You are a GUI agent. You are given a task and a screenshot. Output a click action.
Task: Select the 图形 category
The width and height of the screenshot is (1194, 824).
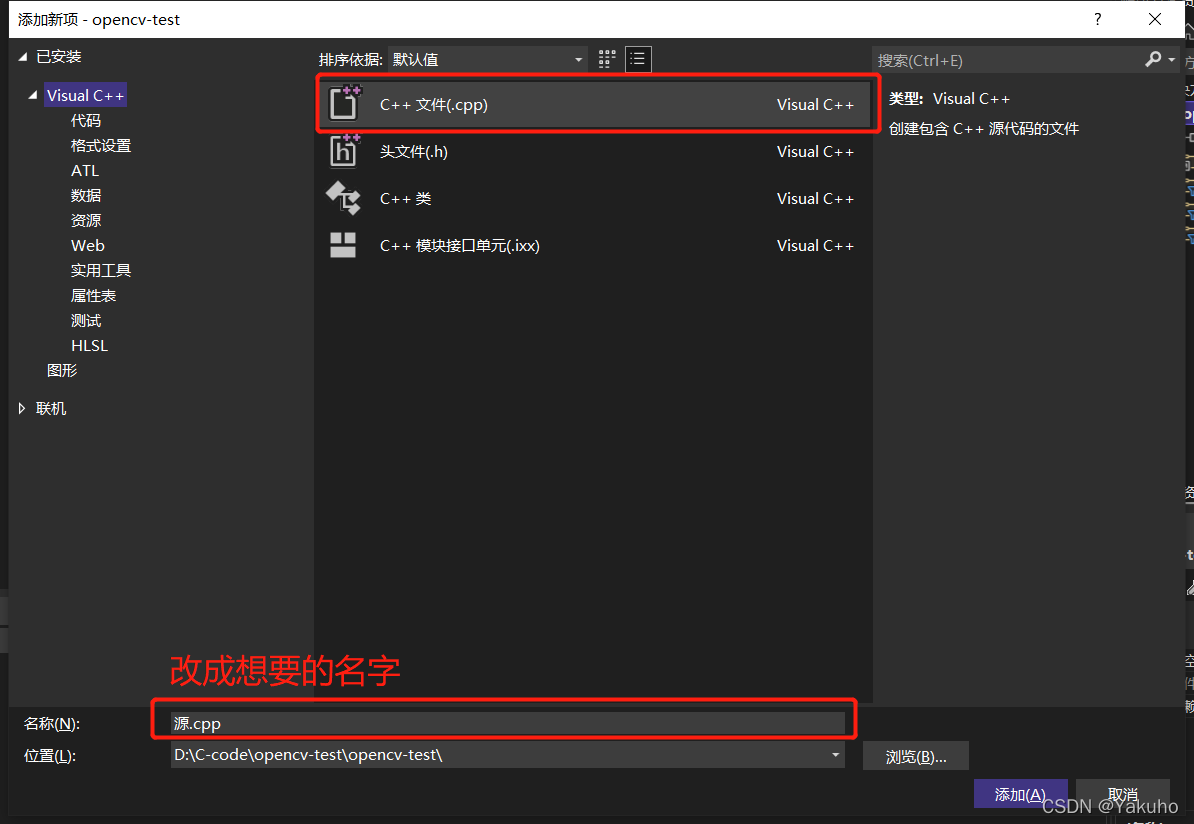[62, 370]
